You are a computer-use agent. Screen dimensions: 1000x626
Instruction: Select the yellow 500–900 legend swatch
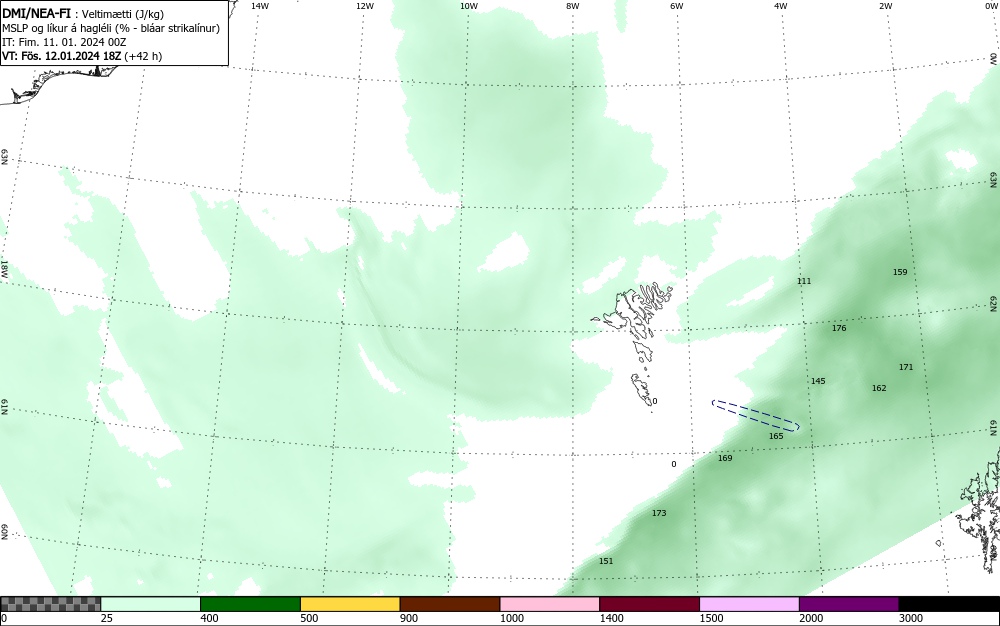point(350,604)
